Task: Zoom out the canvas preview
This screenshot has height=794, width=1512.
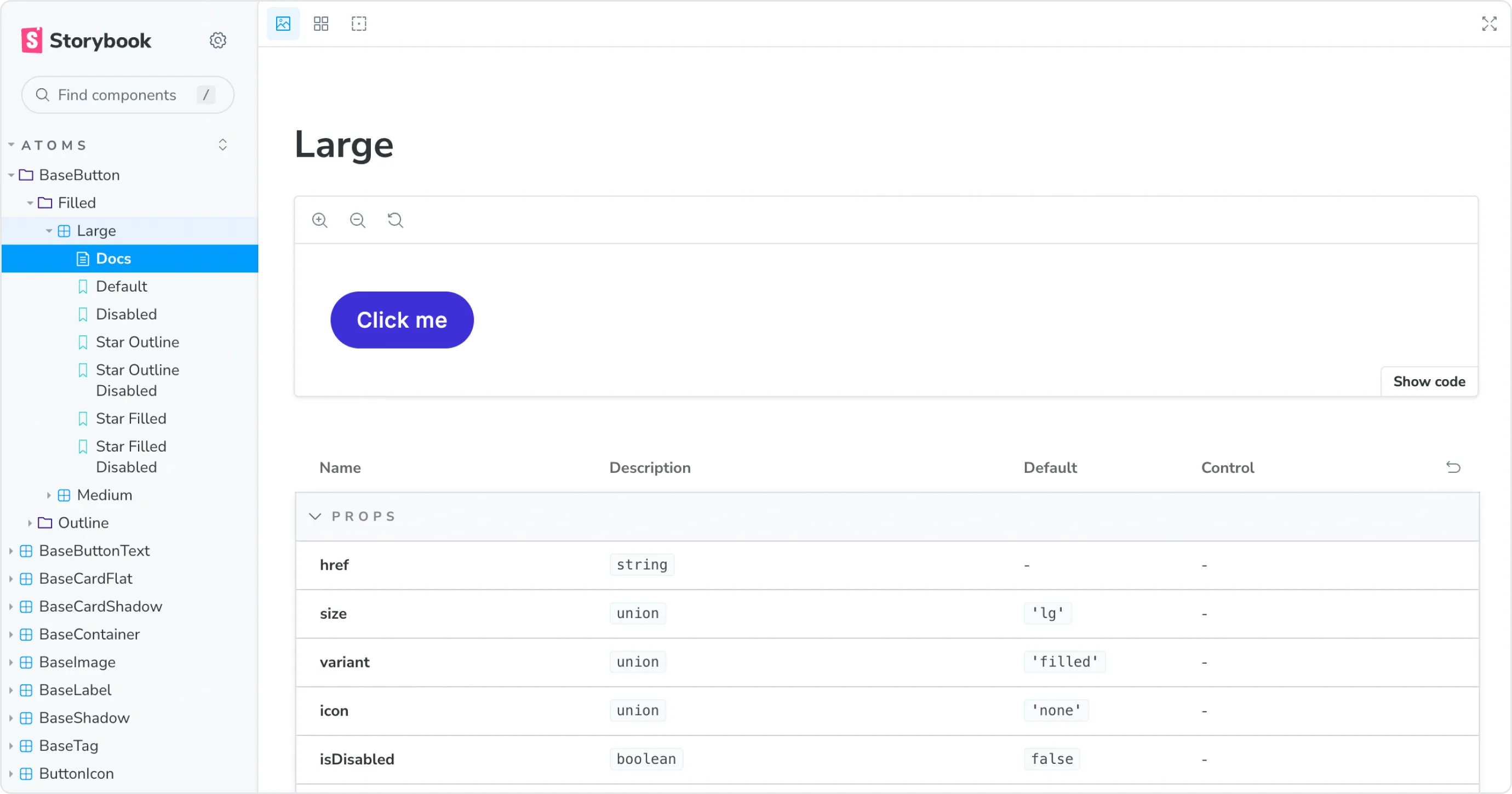Action: tap(357, 220)
